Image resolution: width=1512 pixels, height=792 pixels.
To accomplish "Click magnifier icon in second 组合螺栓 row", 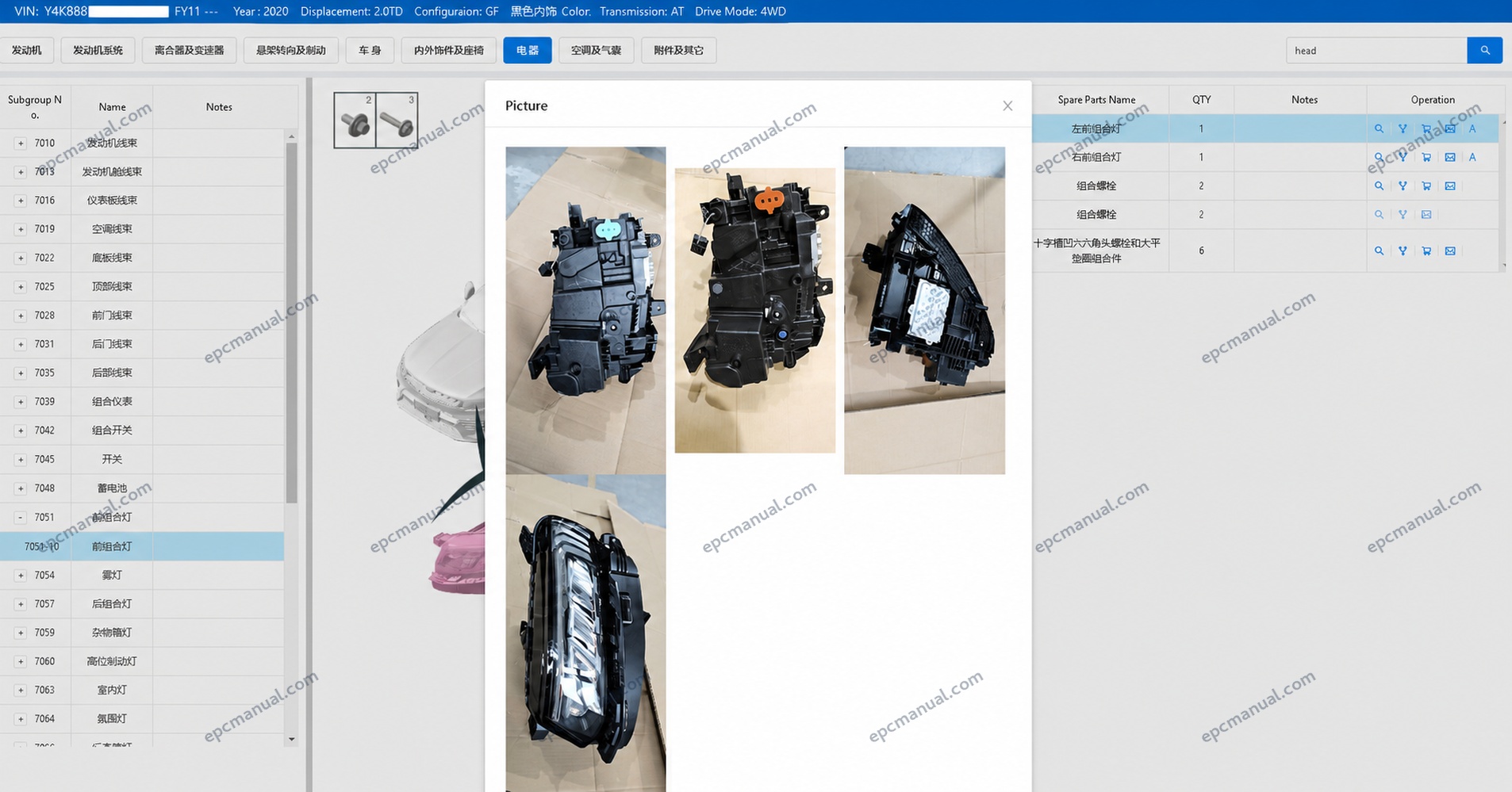I will point(1379,214).
